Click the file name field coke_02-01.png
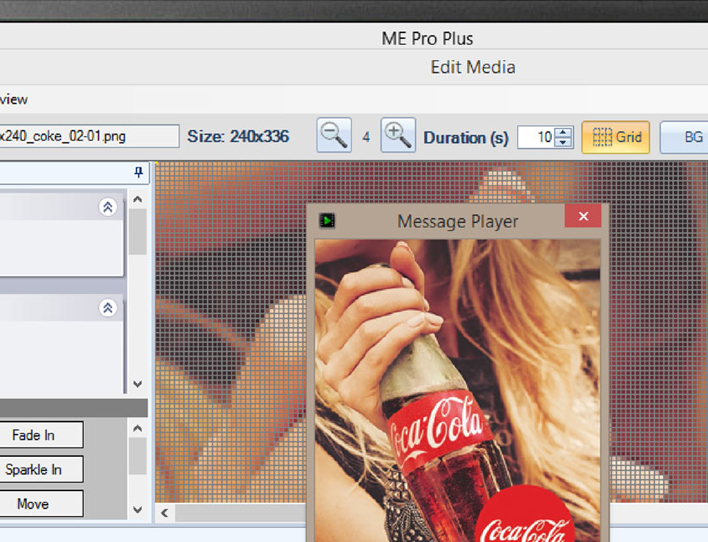The width and height of the screenshot is (708, 542). tap(89, 136)
